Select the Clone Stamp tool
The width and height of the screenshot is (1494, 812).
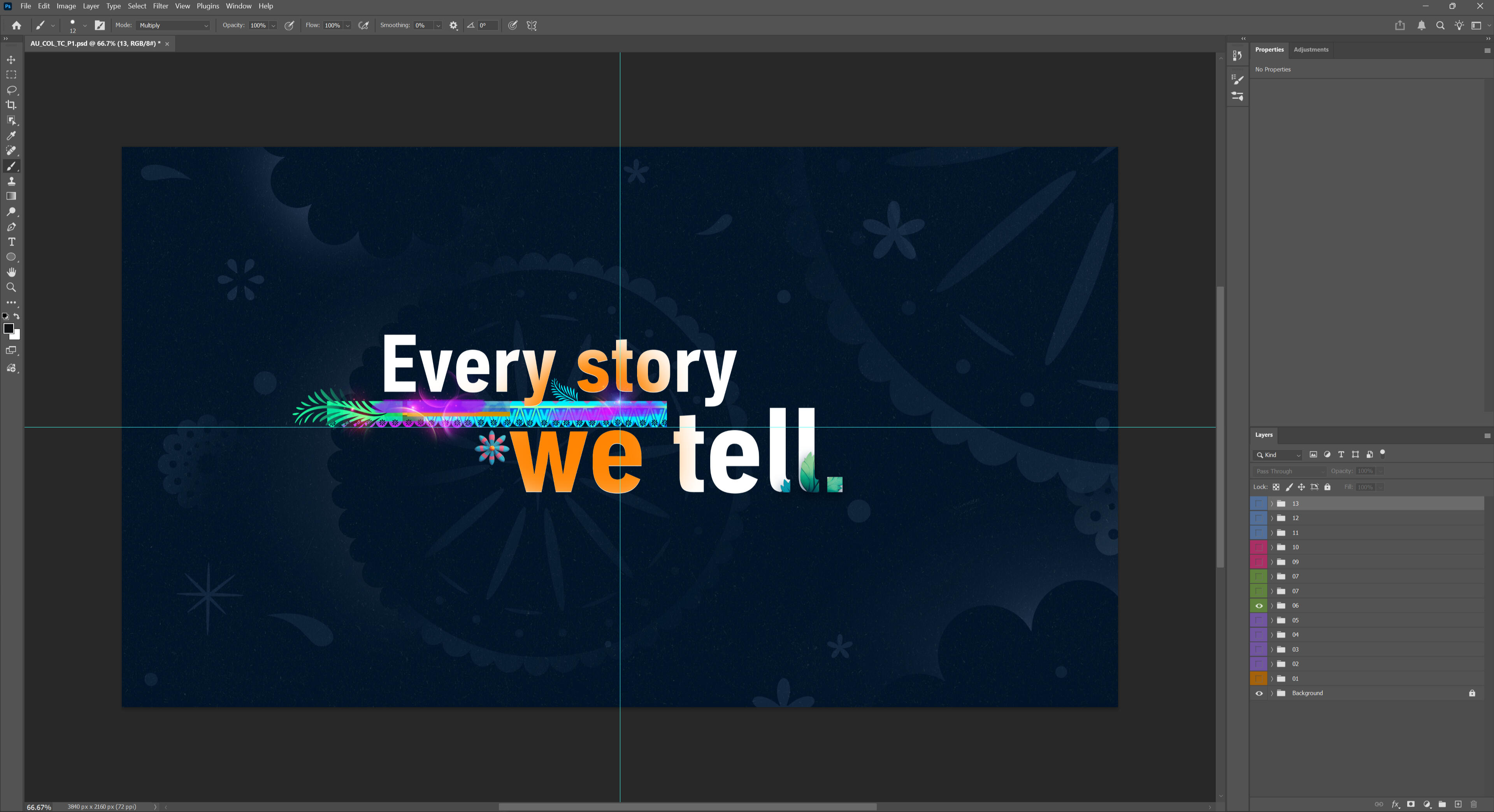pos(11,181)
